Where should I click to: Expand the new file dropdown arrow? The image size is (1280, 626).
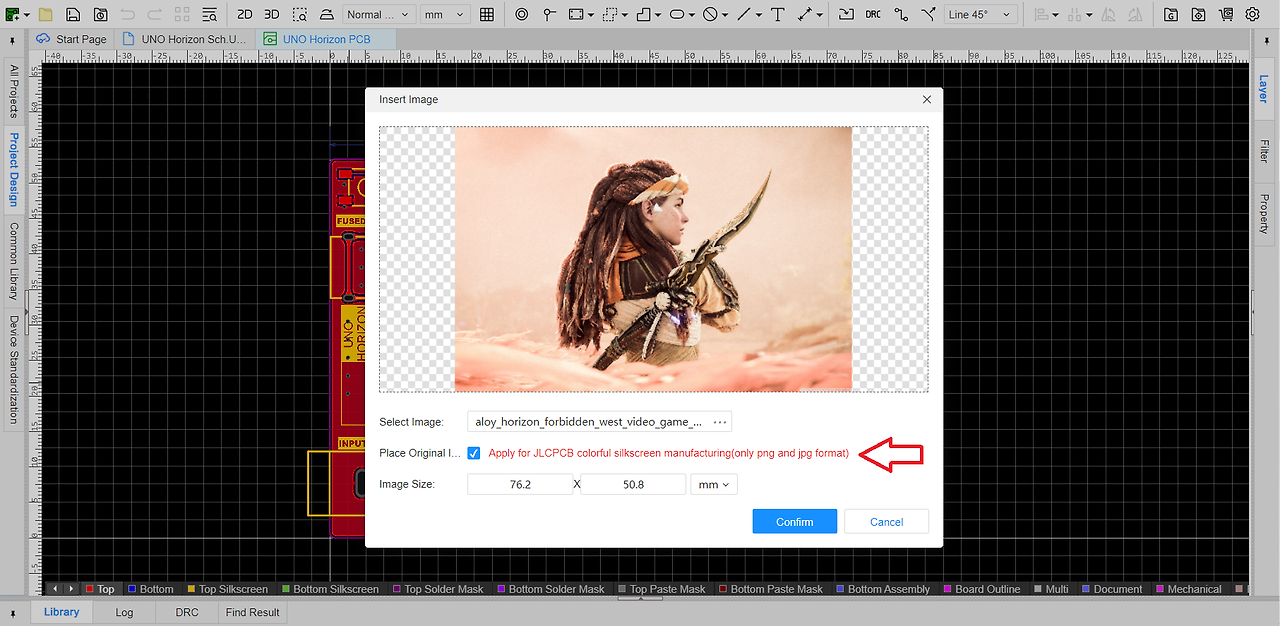[25, 15]
